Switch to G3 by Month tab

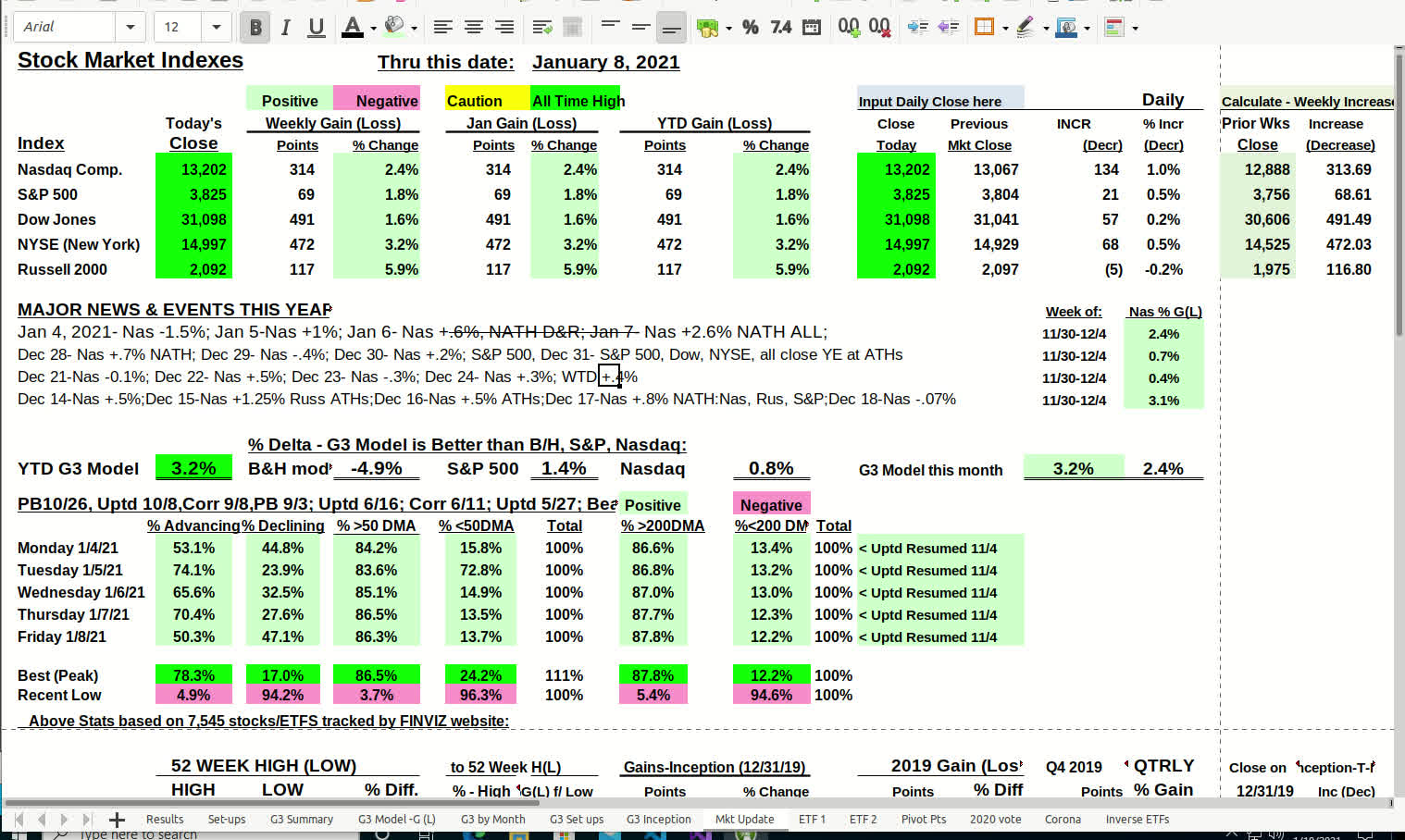coord(493,820)
